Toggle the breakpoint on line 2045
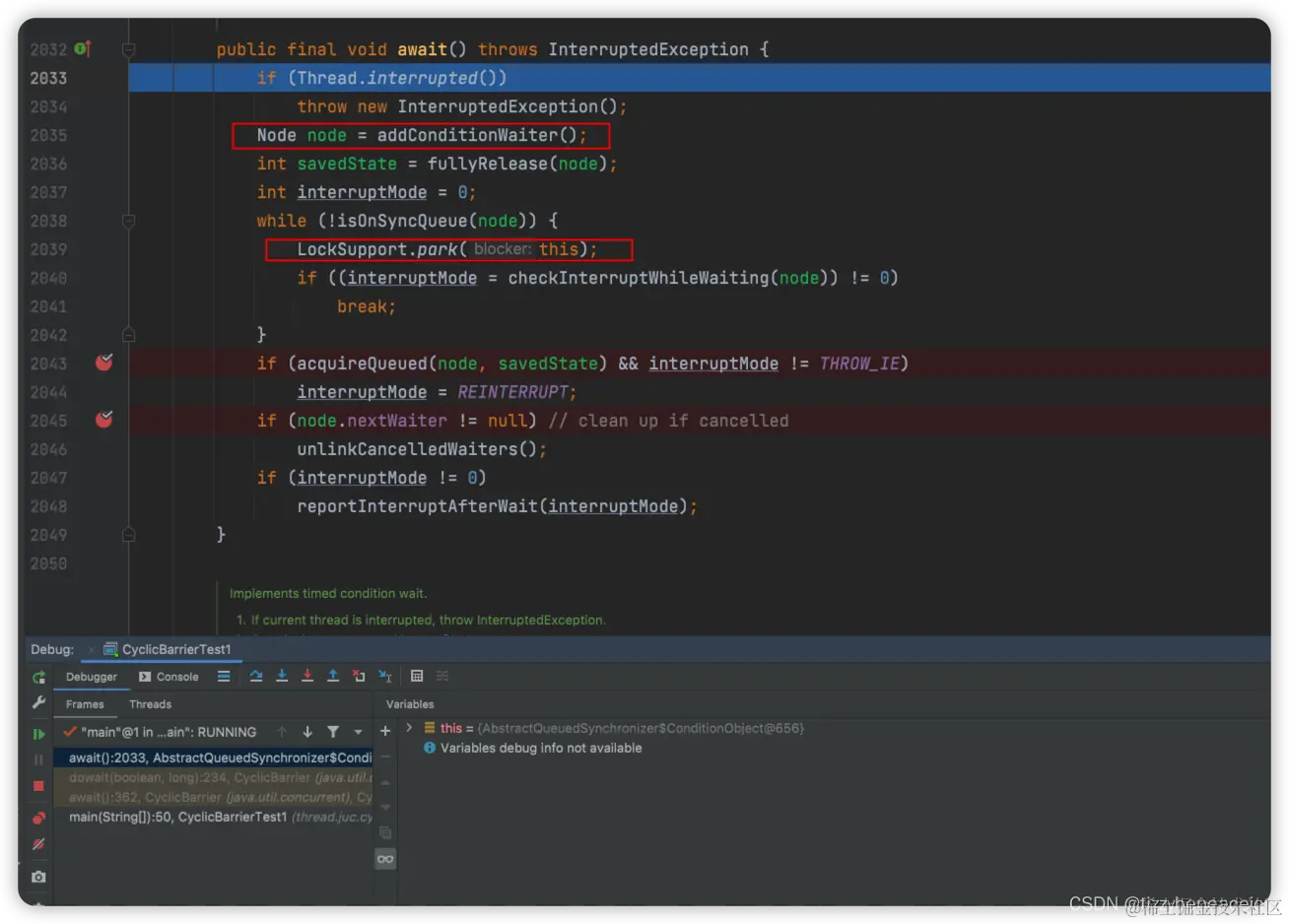1289x924 pixels. [103, 420]
